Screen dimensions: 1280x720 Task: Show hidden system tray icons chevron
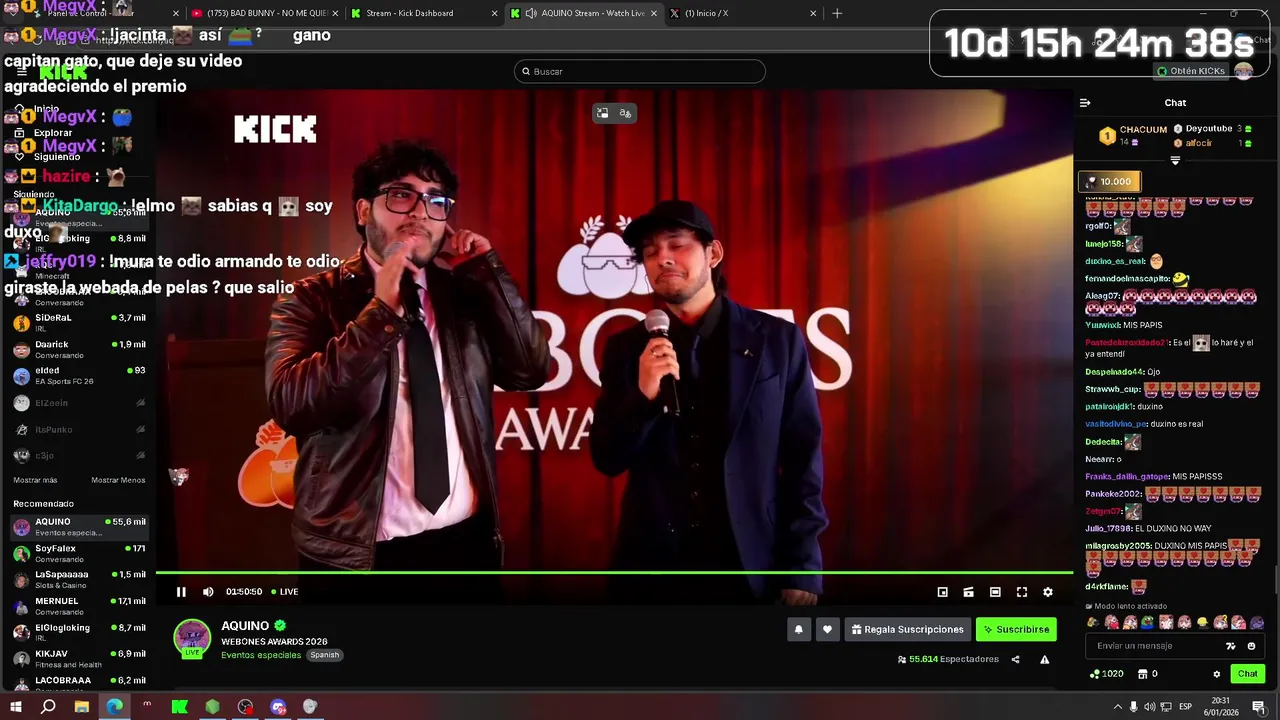(x=1117, y=707)
